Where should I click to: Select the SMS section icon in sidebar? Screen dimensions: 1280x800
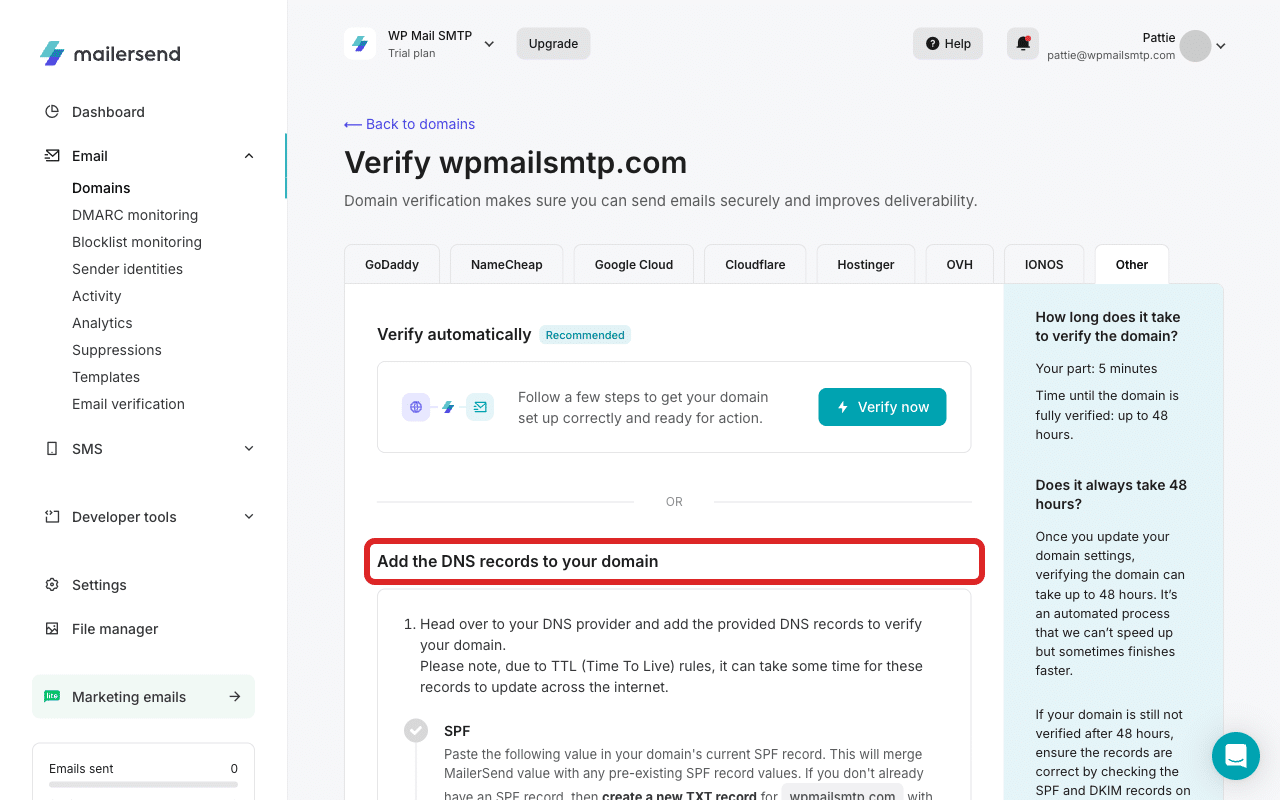click(x=52, y=448)
